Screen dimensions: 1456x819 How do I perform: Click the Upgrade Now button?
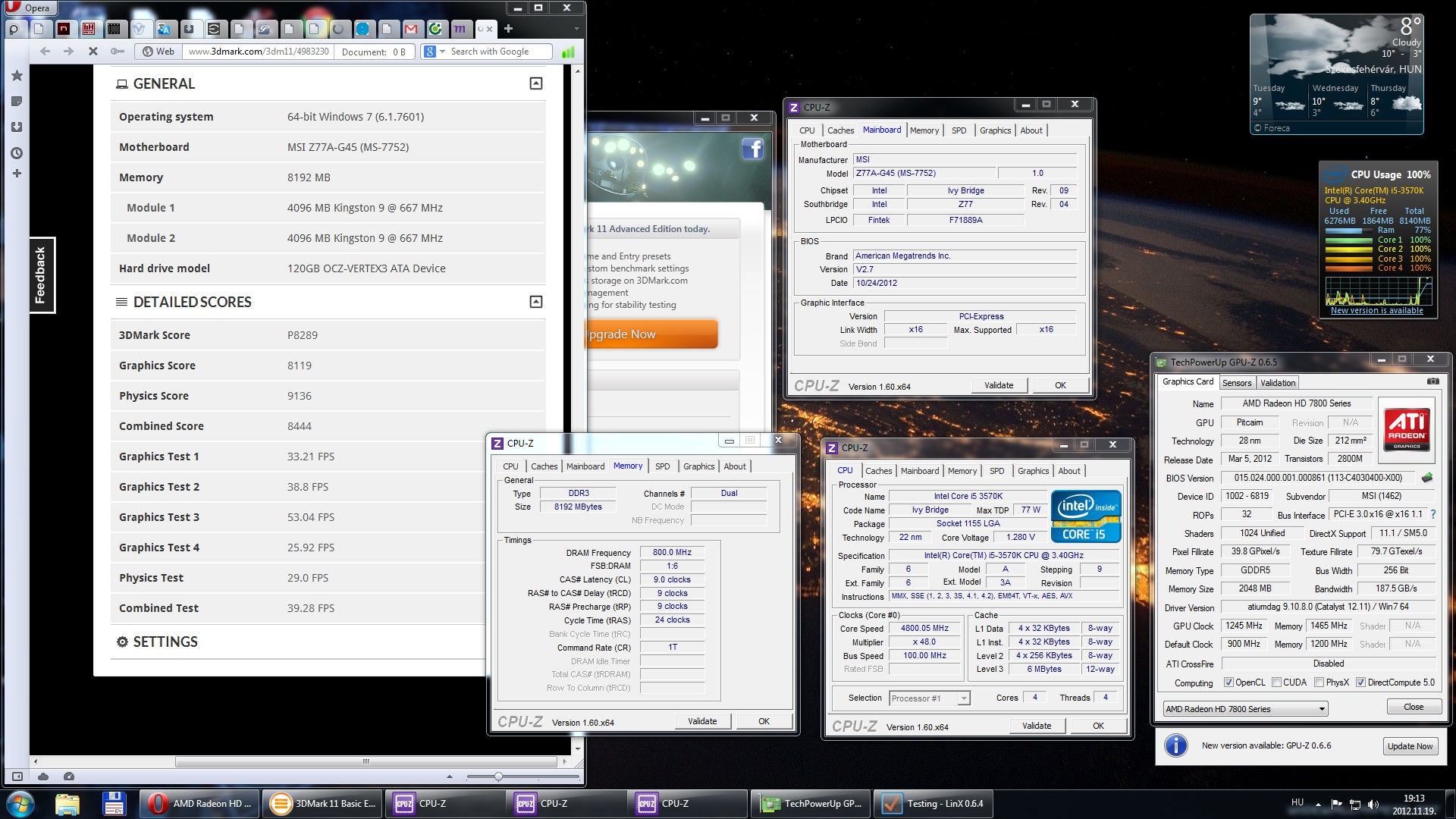[653, 334]
